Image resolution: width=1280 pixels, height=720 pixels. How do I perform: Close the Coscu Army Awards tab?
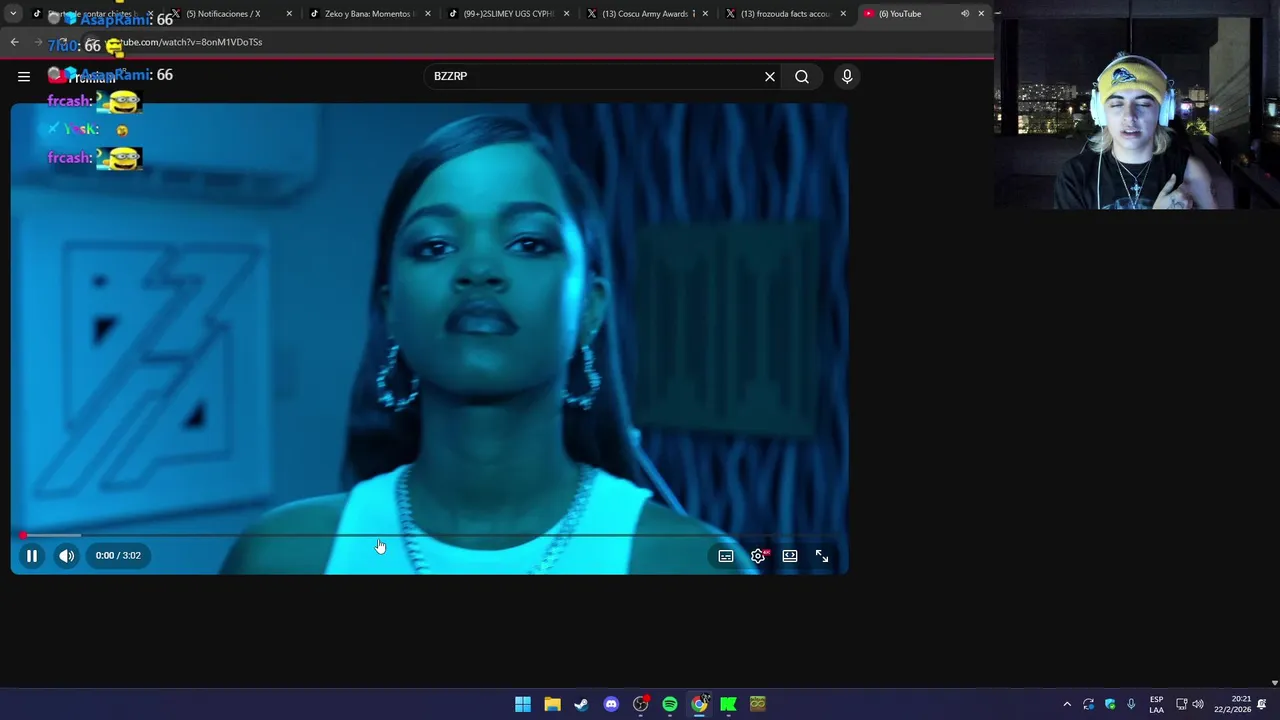coord(705,14)
